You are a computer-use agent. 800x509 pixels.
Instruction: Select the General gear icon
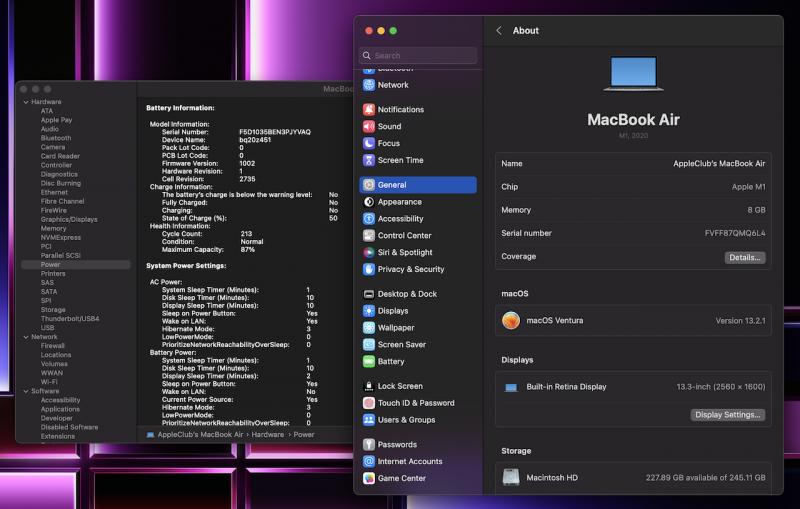coord(369,185)
